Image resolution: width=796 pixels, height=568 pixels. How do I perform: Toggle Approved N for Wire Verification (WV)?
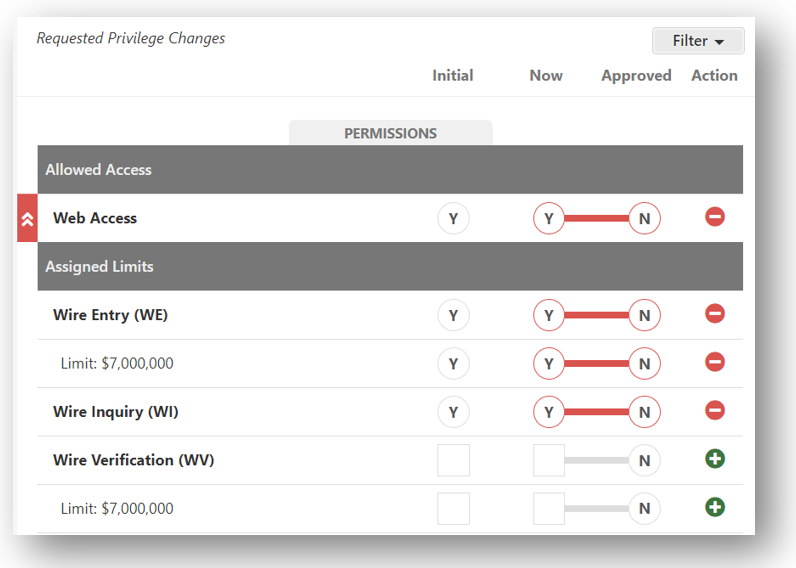click(x=644, y=460)
